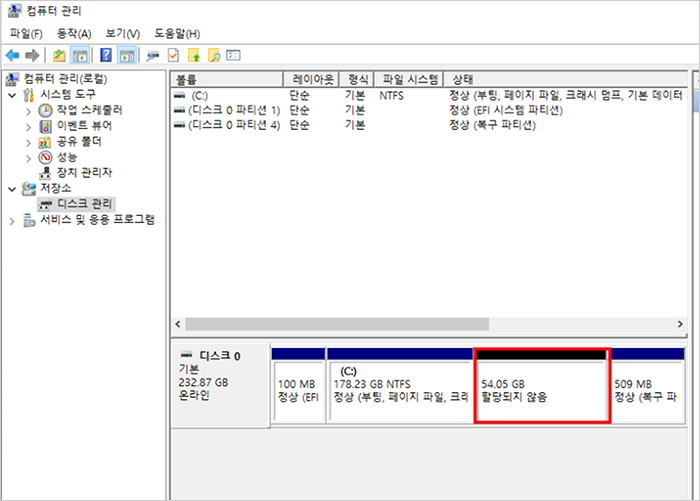Sort by the 파일 시스템 column header
The image size is (700, 501).
pyautogui.click(x=408, y=79)
